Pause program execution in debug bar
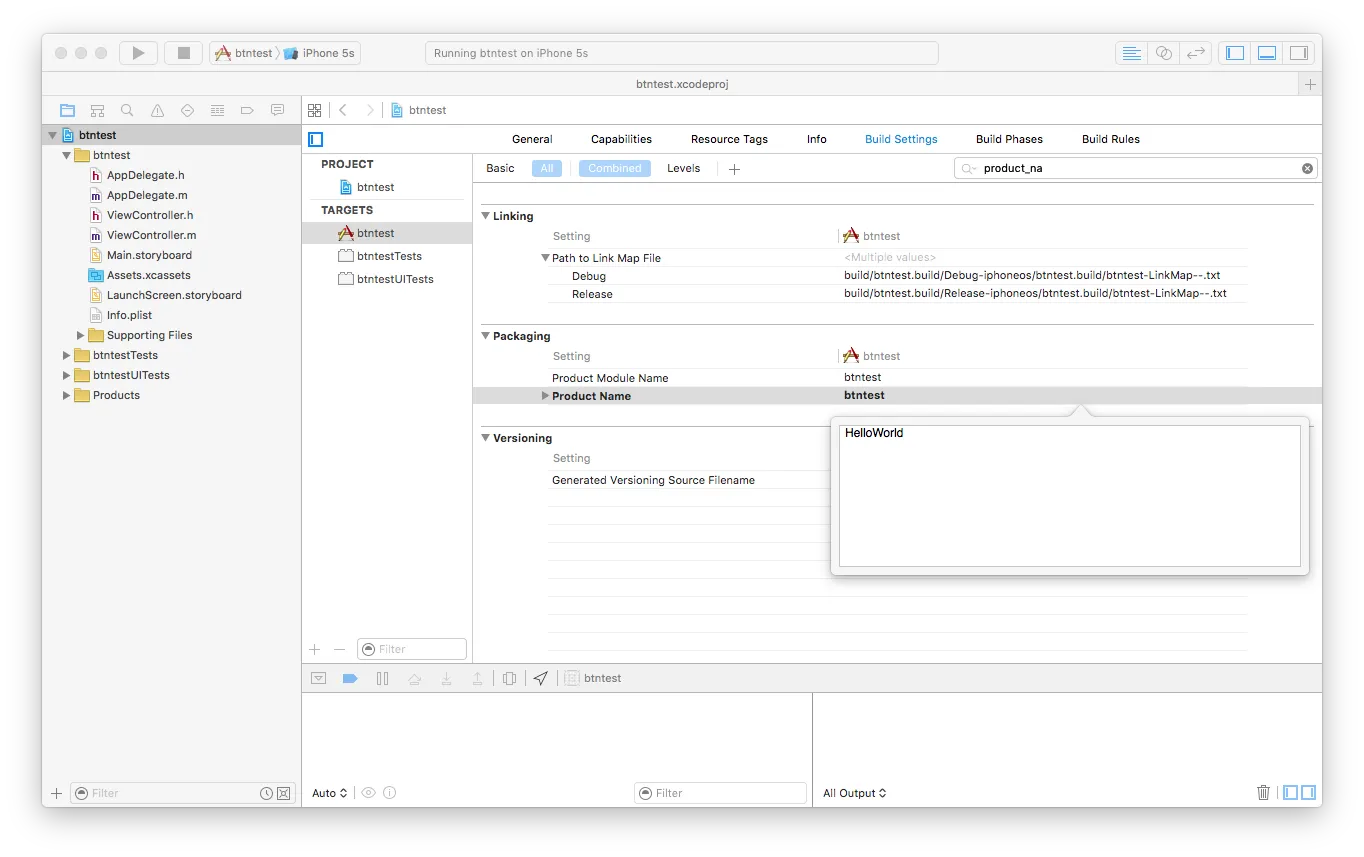Screen dimensions: 1364x857 tap(382, 678)
